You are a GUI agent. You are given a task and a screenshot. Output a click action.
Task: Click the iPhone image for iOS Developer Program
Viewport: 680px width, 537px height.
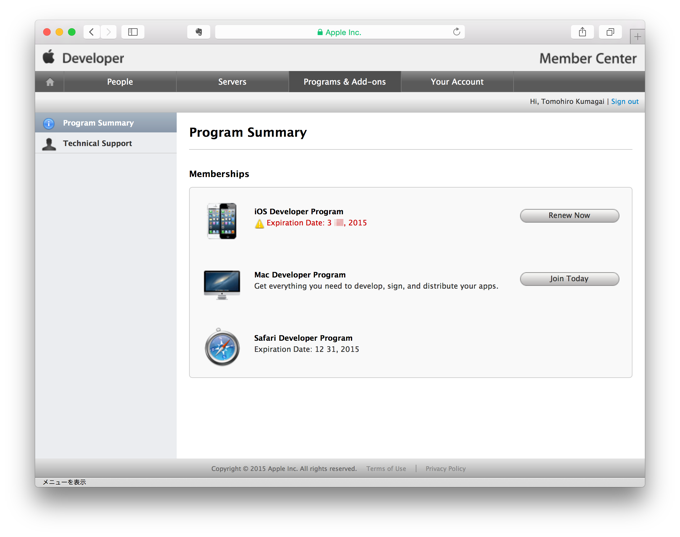[x=222, y=221]
